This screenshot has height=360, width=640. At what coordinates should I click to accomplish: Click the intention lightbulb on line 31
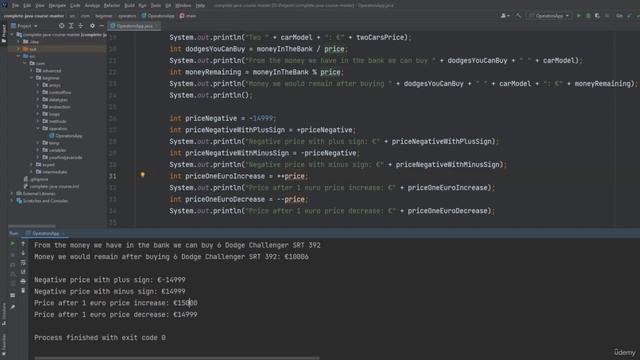coord(142,175)
